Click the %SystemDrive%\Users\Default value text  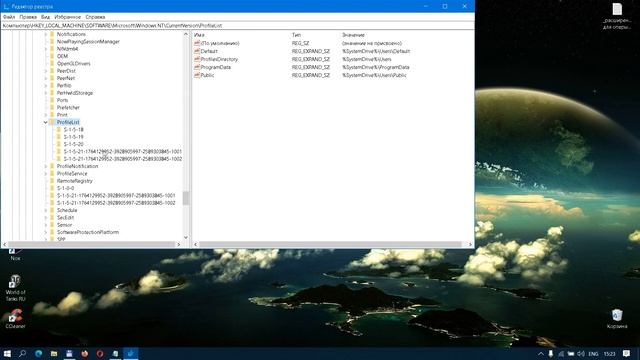click(376, 51)
